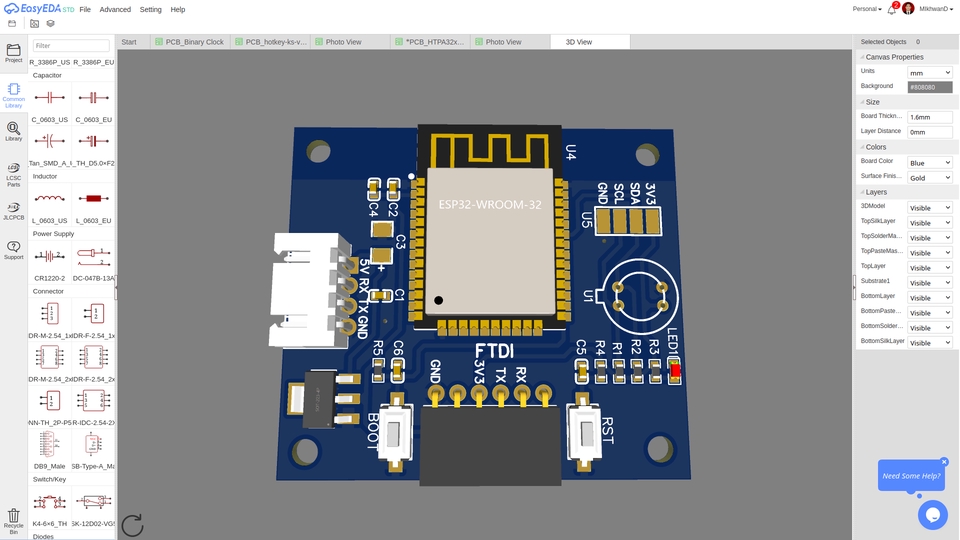The width and height of the screenshot is (960, 540).
Task: Open the Recycle Bin
Action: pyautogui.click(x=13, y=519)
